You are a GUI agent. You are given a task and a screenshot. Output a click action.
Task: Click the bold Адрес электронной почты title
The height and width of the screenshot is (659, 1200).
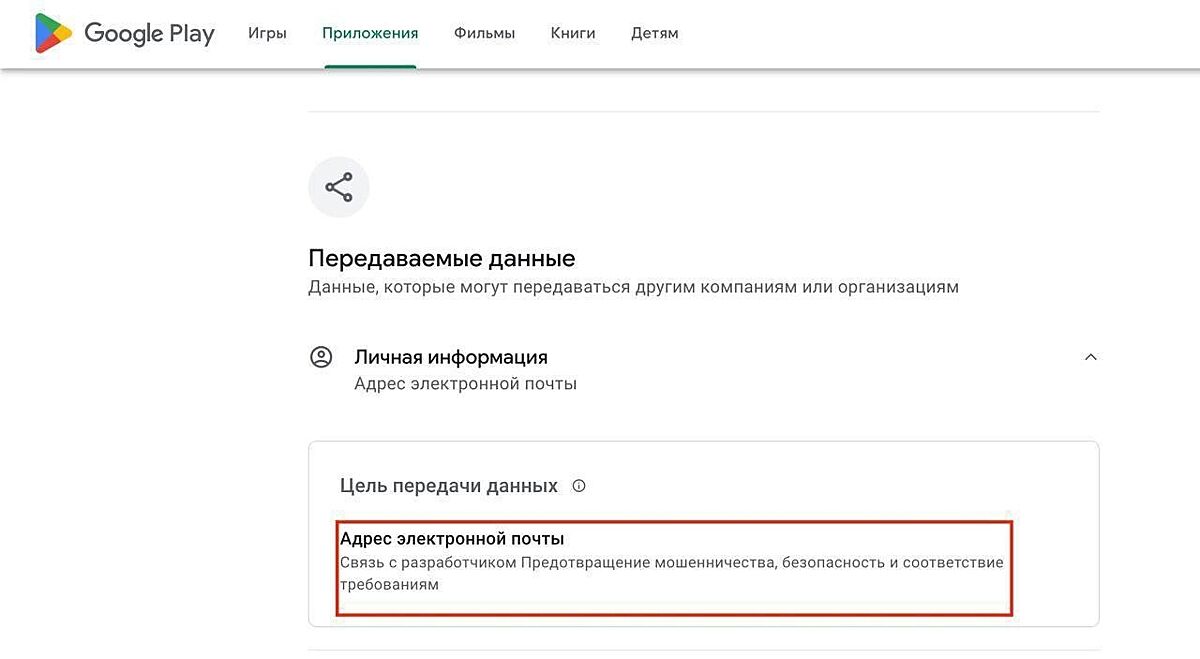452,539
